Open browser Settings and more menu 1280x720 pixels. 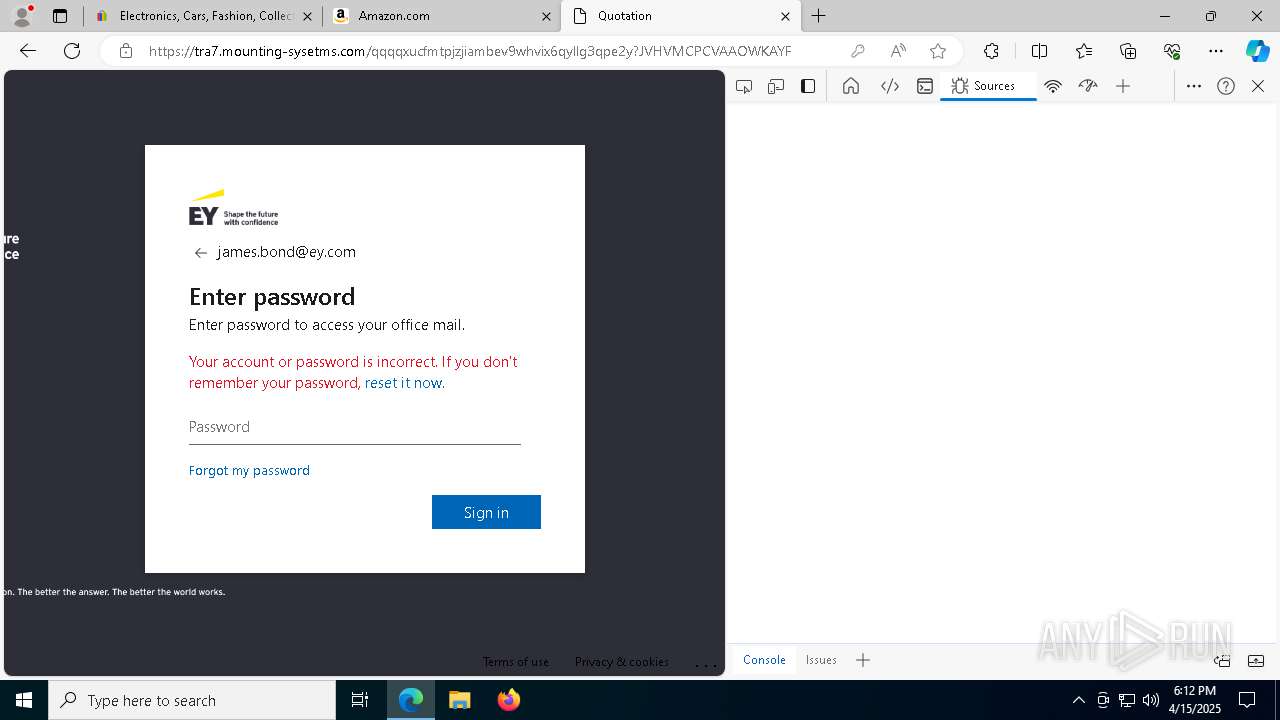coord(1216,51)
